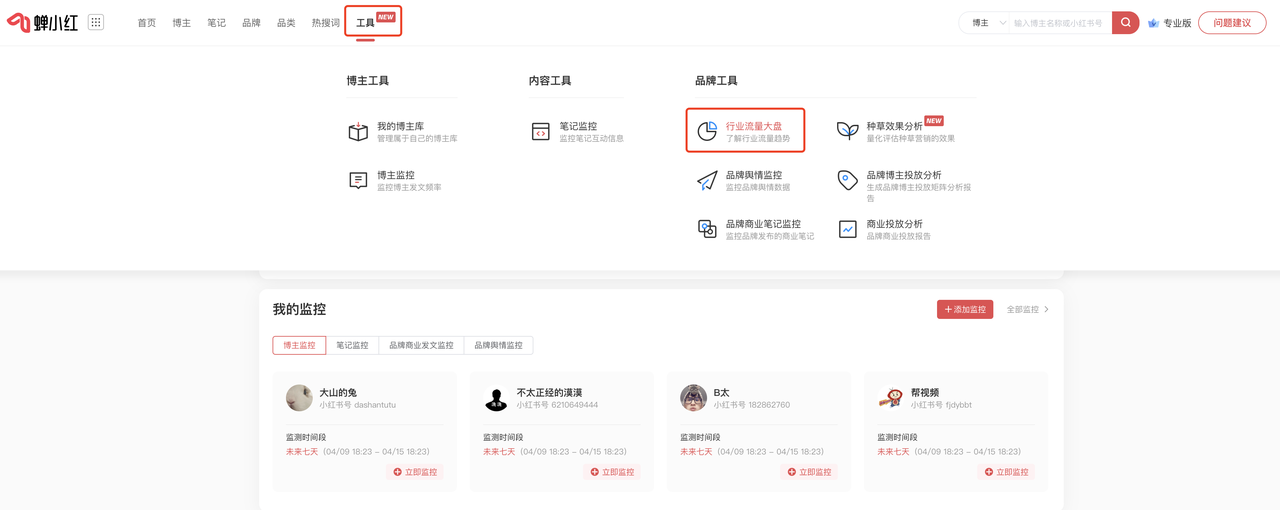Open 行业流量大盘 tool link

[754, 127]
